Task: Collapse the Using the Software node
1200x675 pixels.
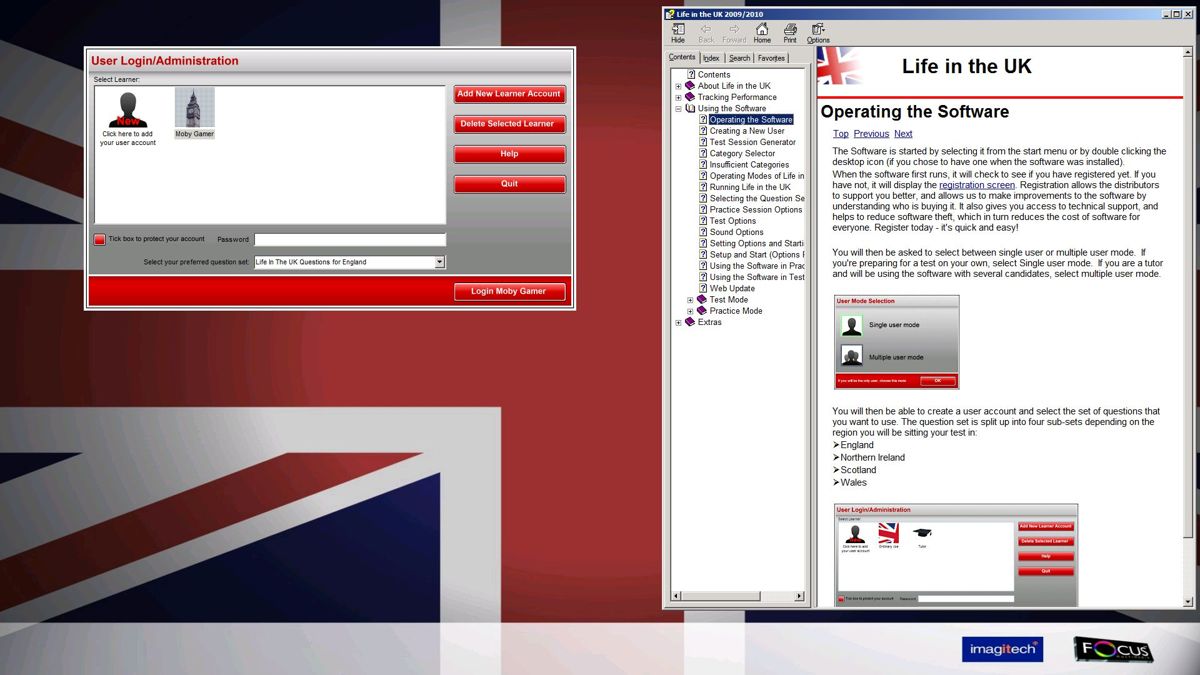Action: point(678,108)
